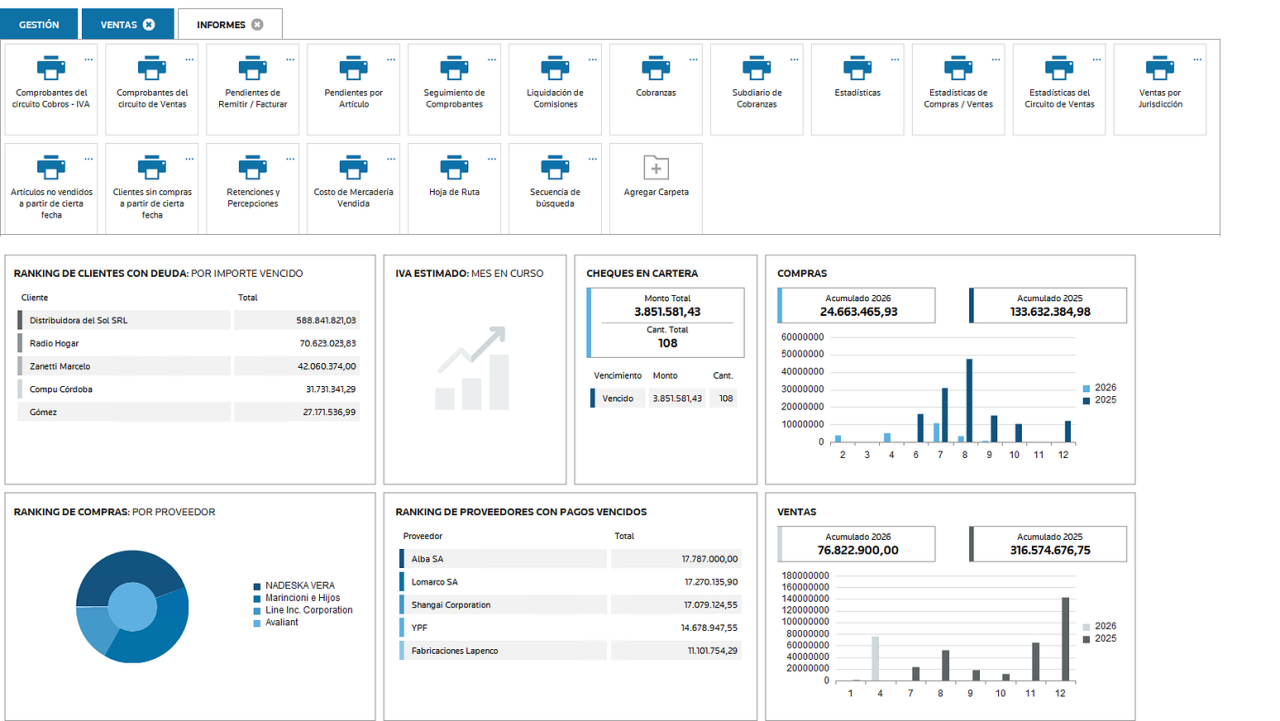
Task: Open the Cobranzas report icon
Action: (656, 69)
